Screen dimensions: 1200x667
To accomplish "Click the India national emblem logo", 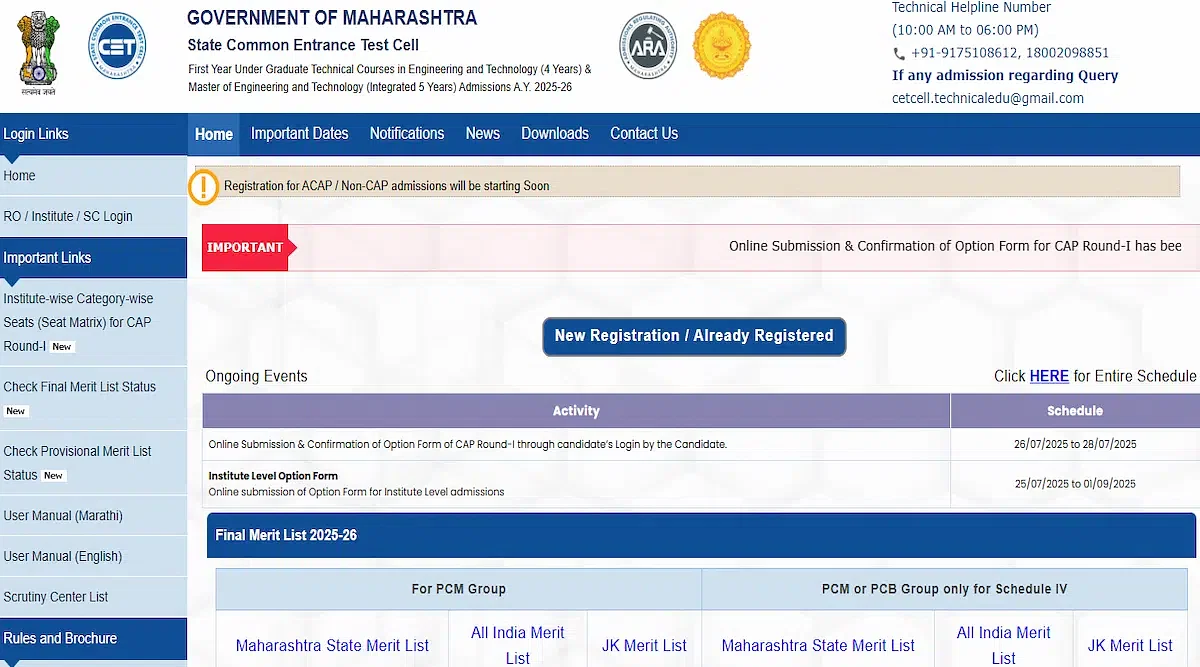I will (x=38, y=52).
